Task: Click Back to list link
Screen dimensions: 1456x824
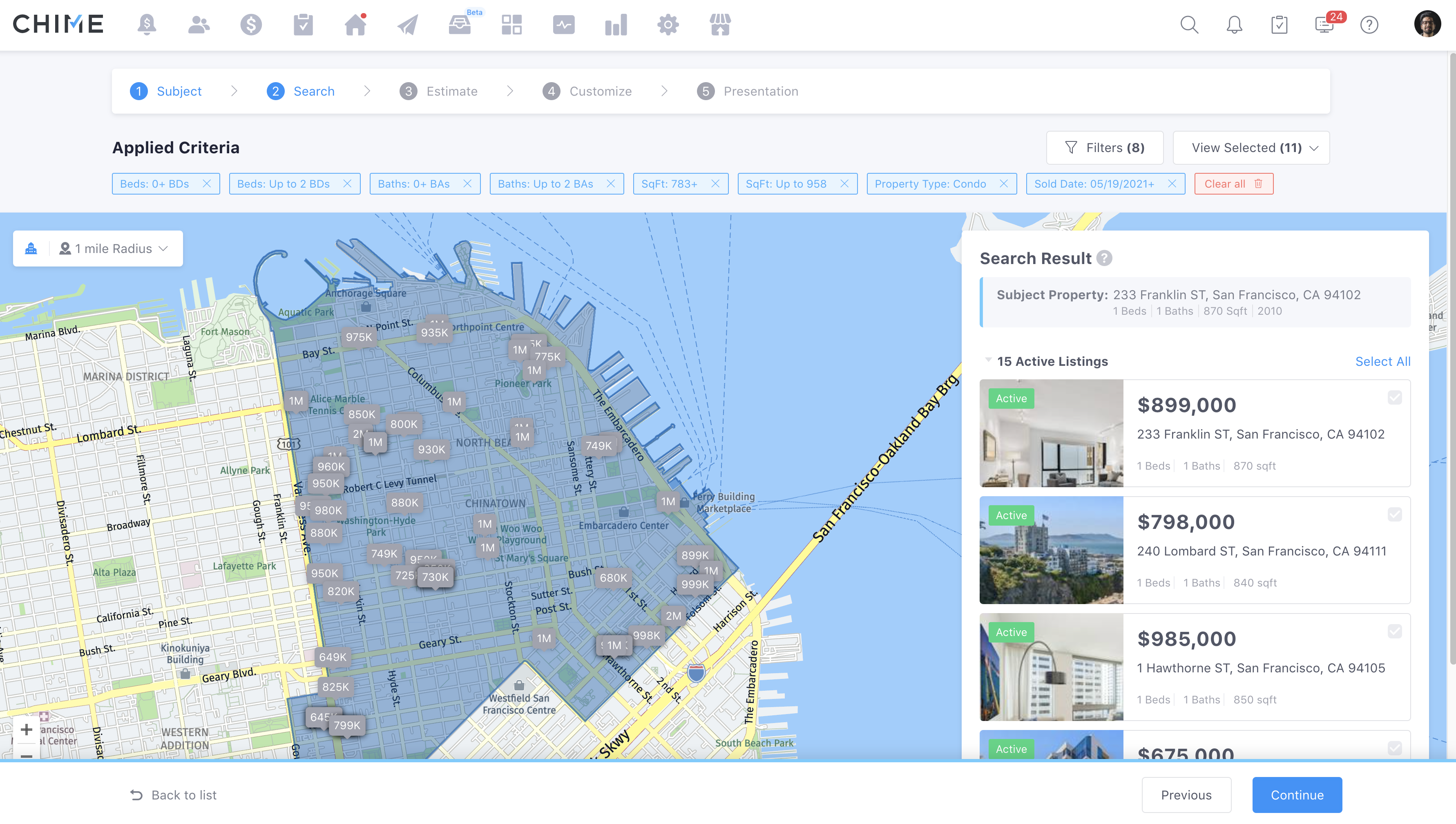Action: pos(173,795)
